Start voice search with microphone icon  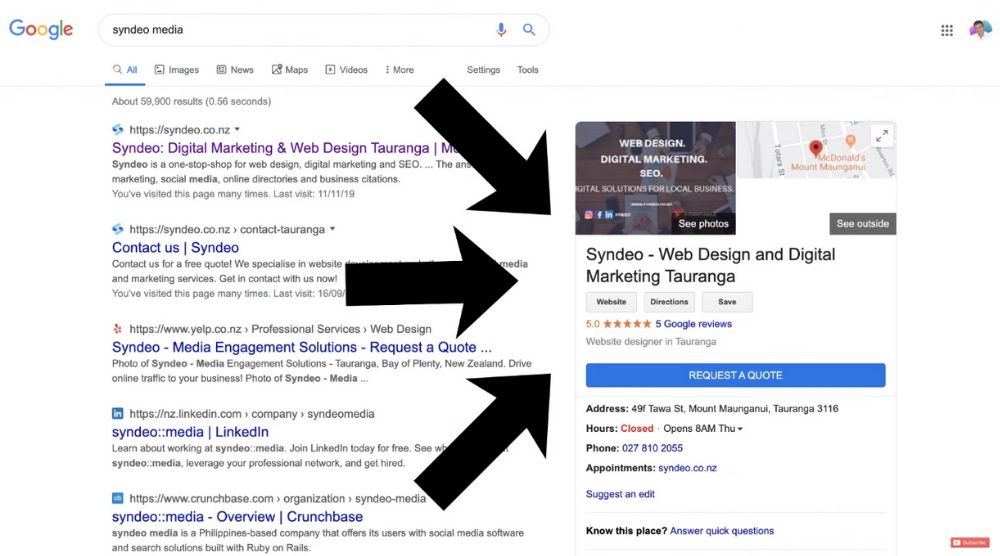coord(501,29)
